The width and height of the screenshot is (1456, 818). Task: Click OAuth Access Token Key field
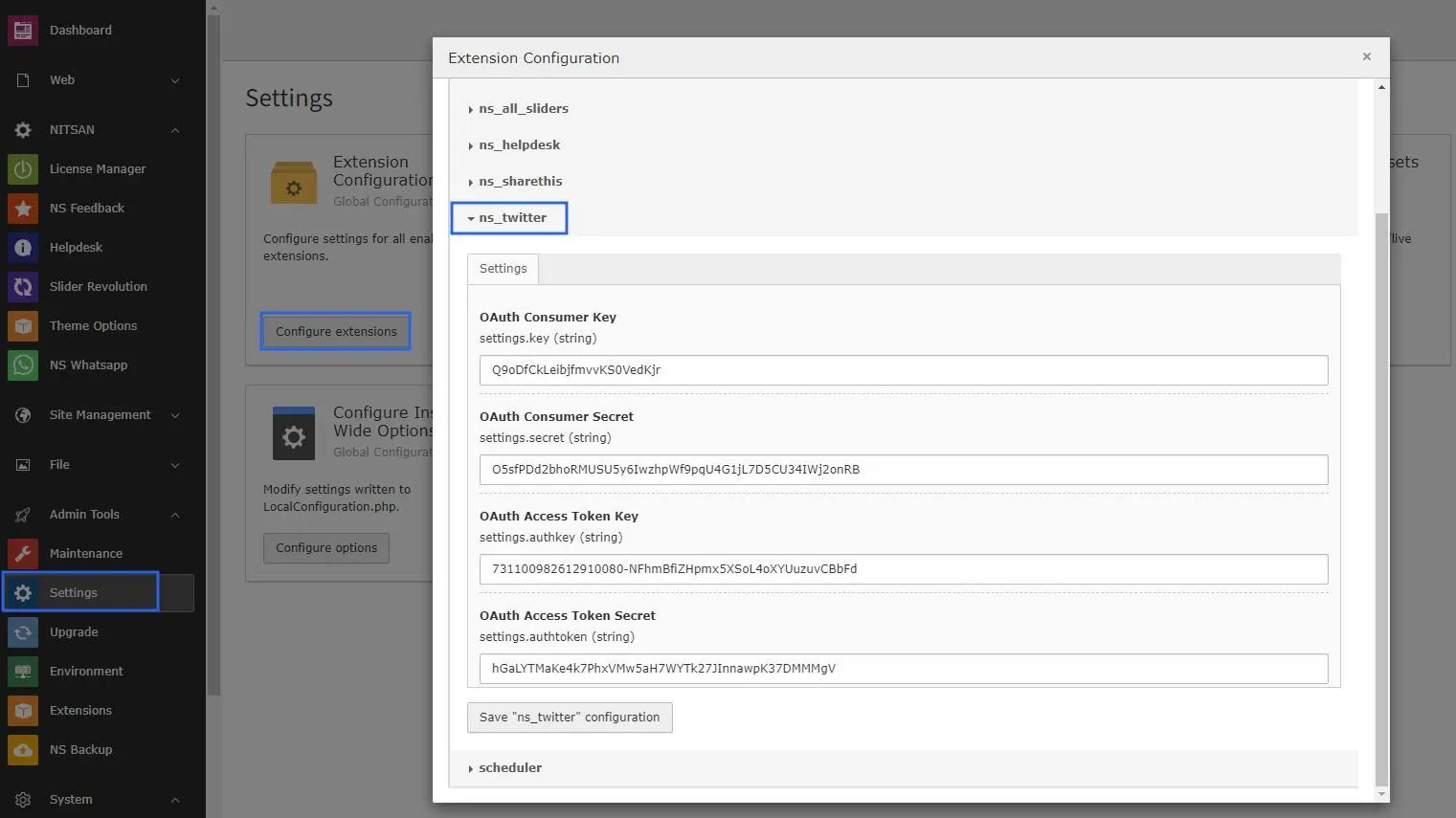904,569
